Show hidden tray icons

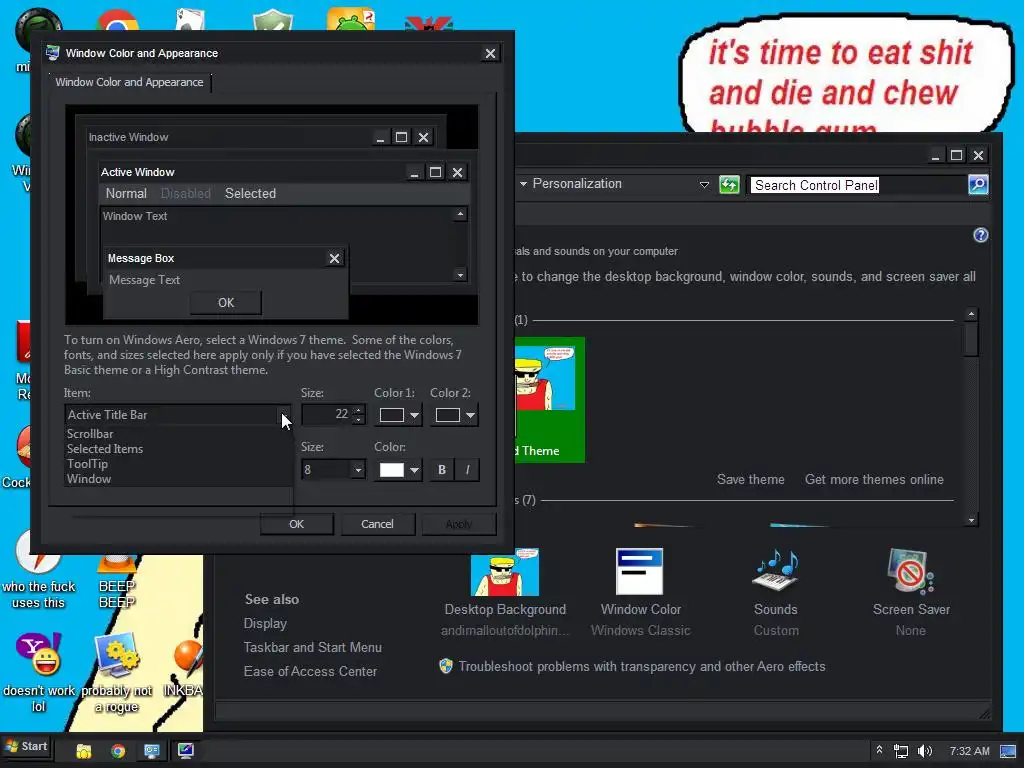click(x=880, y=750)
